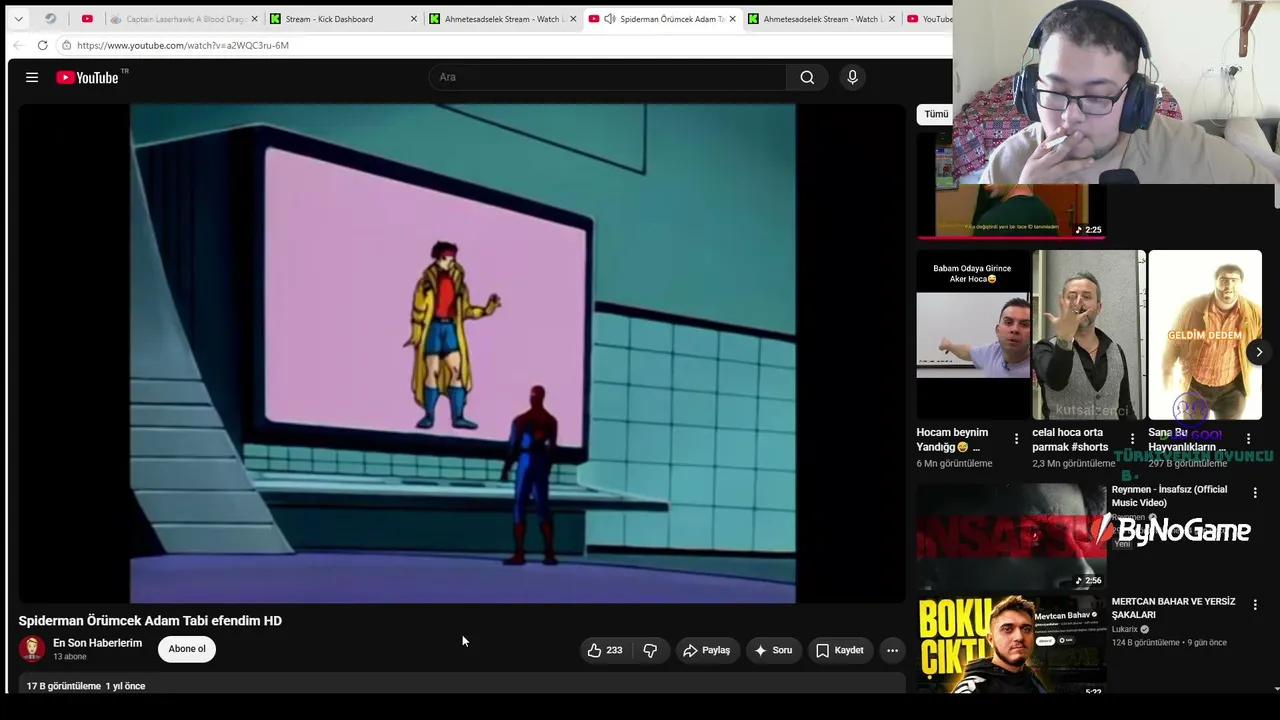Image resolution: width=1280 pixels, height=720 pixels.
Task: Open the 'celal hoca orta parmak' short thumbnail
Action: tap(1088, 335)
